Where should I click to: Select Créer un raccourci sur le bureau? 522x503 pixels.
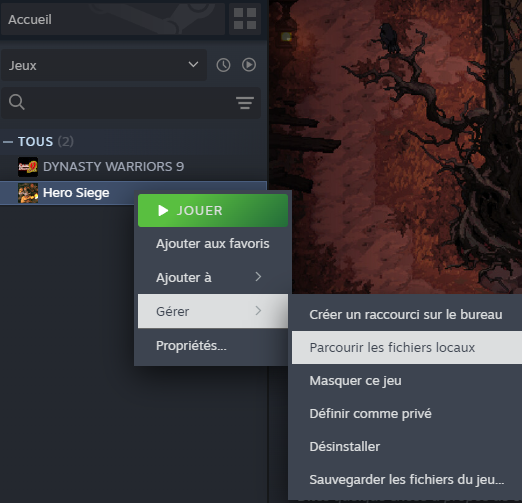point(407,314)
